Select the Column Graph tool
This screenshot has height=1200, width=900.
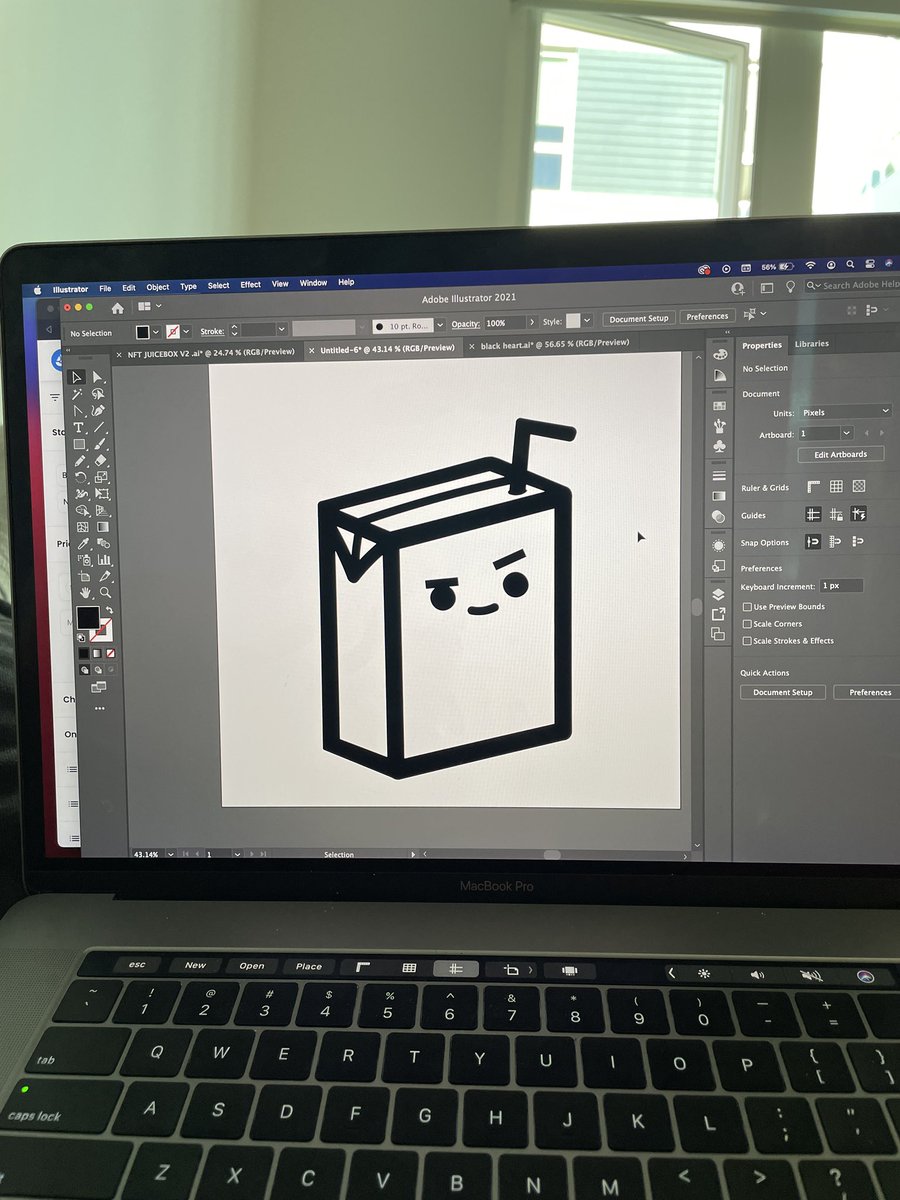pos(104,560)
